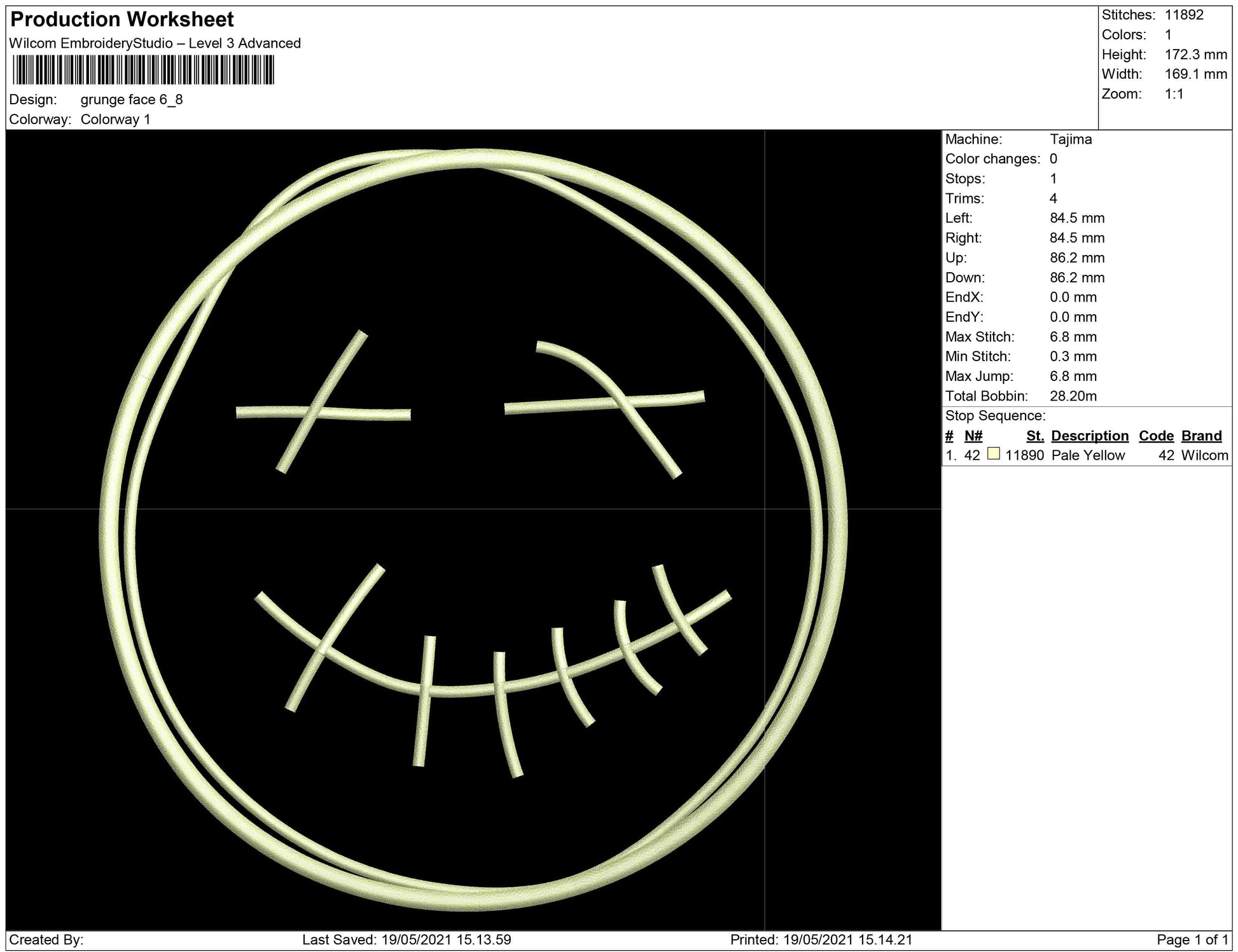Click the N# column header
1238x952 pixels.
click(x=973, y=436)
